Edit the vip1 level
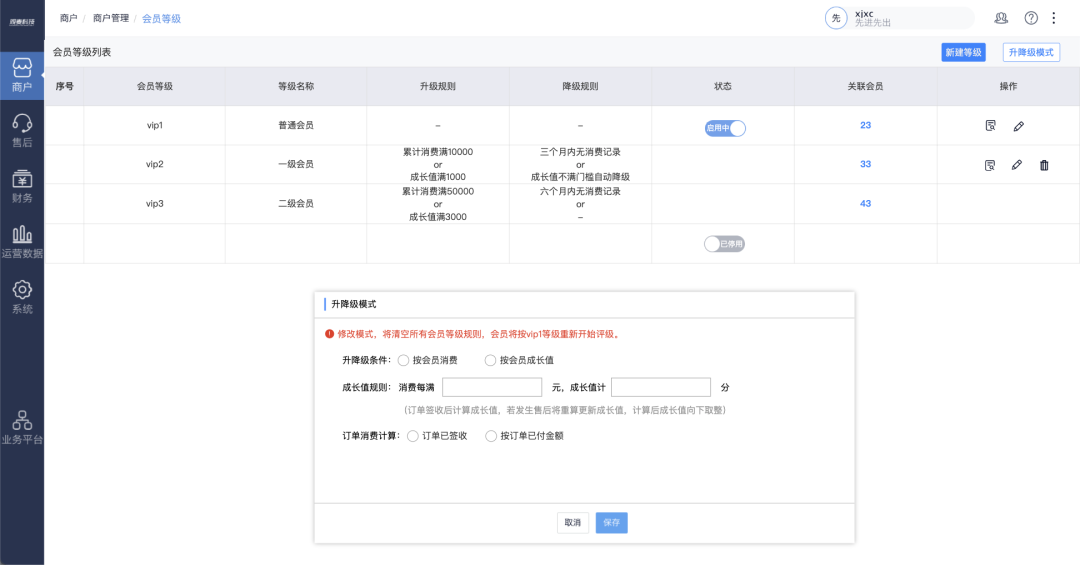 click(x=1019, y=126)
